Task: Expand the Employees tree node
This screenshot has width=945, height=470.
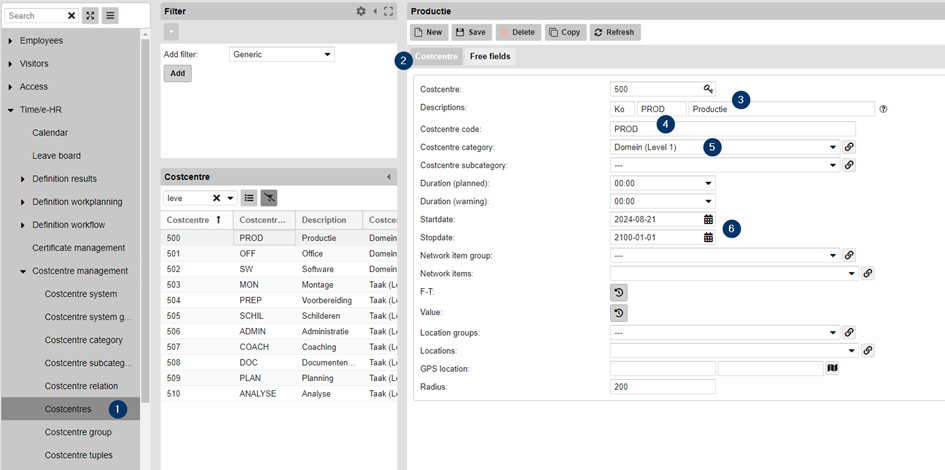Action: point(11,41)
